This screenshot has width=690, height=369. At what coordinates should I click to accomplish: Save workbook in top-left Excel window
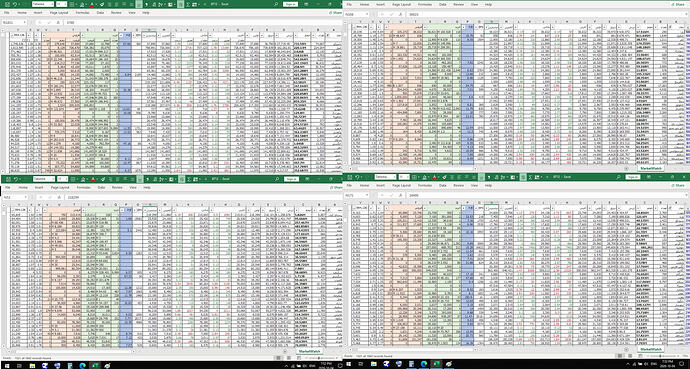(x=7, y=4)
